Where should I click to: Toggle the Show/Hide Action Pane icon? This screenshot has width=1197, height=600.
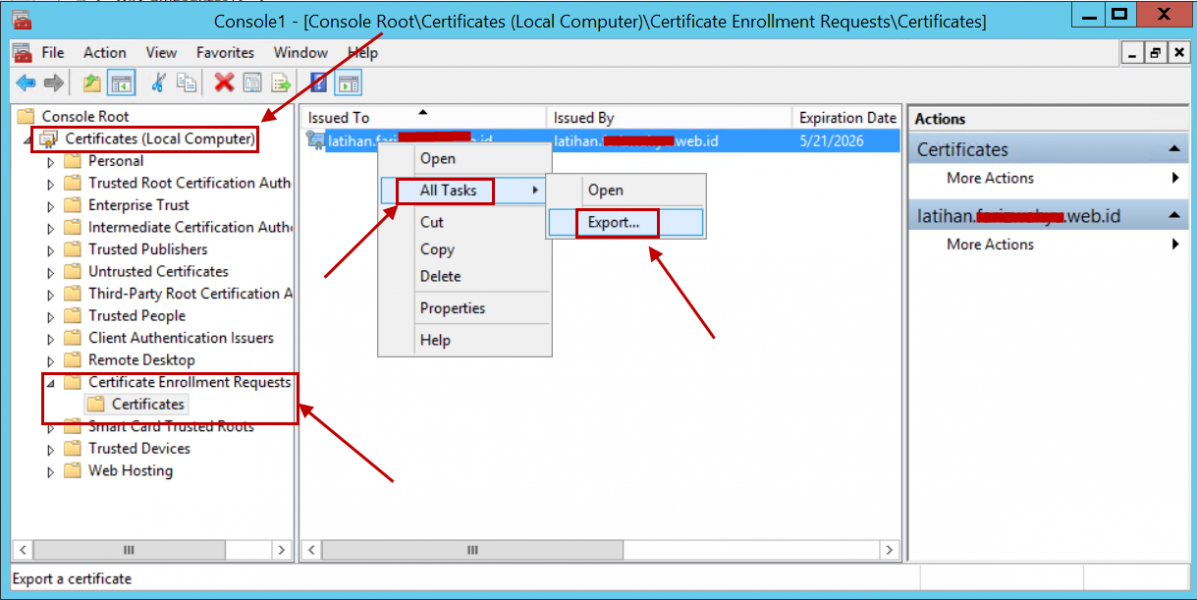(x=348, y=83)
